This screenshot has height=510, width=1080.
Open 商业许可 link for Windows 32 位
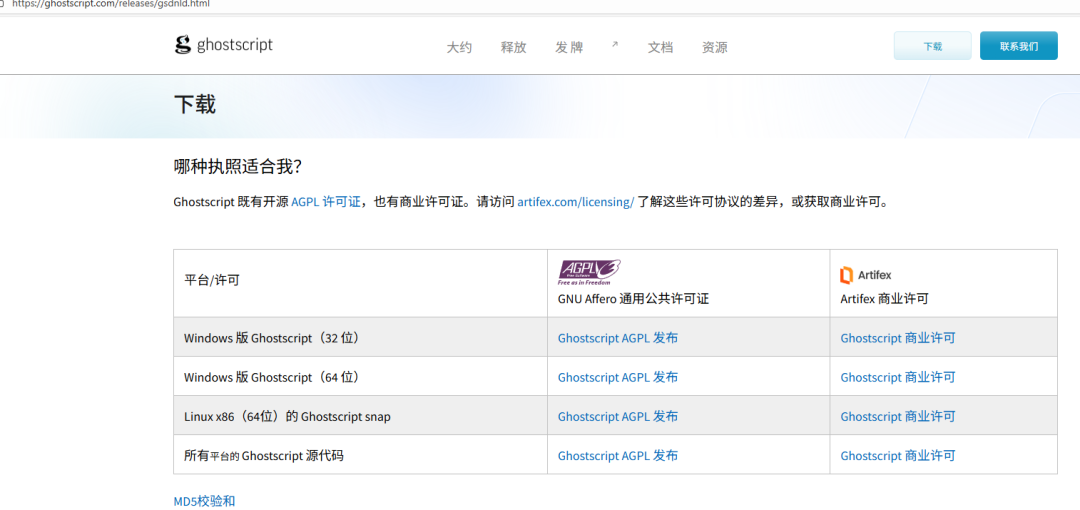tap(897, 338)
